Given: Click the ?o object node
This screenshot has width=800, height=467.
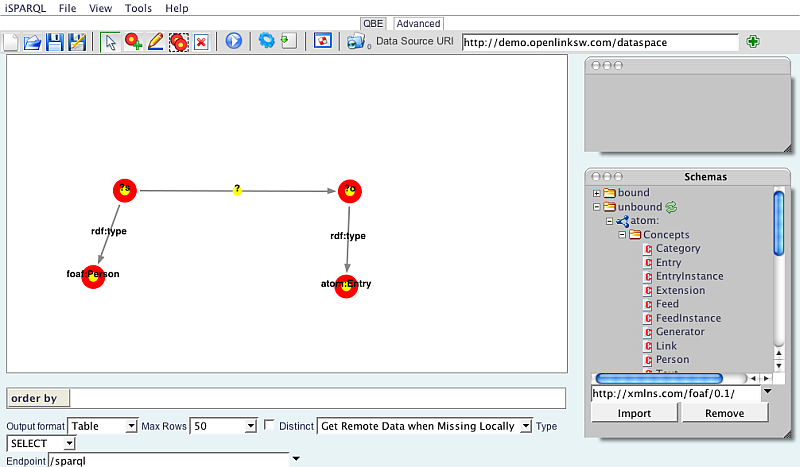Looking at the screenshot, I should pos(349,191).
